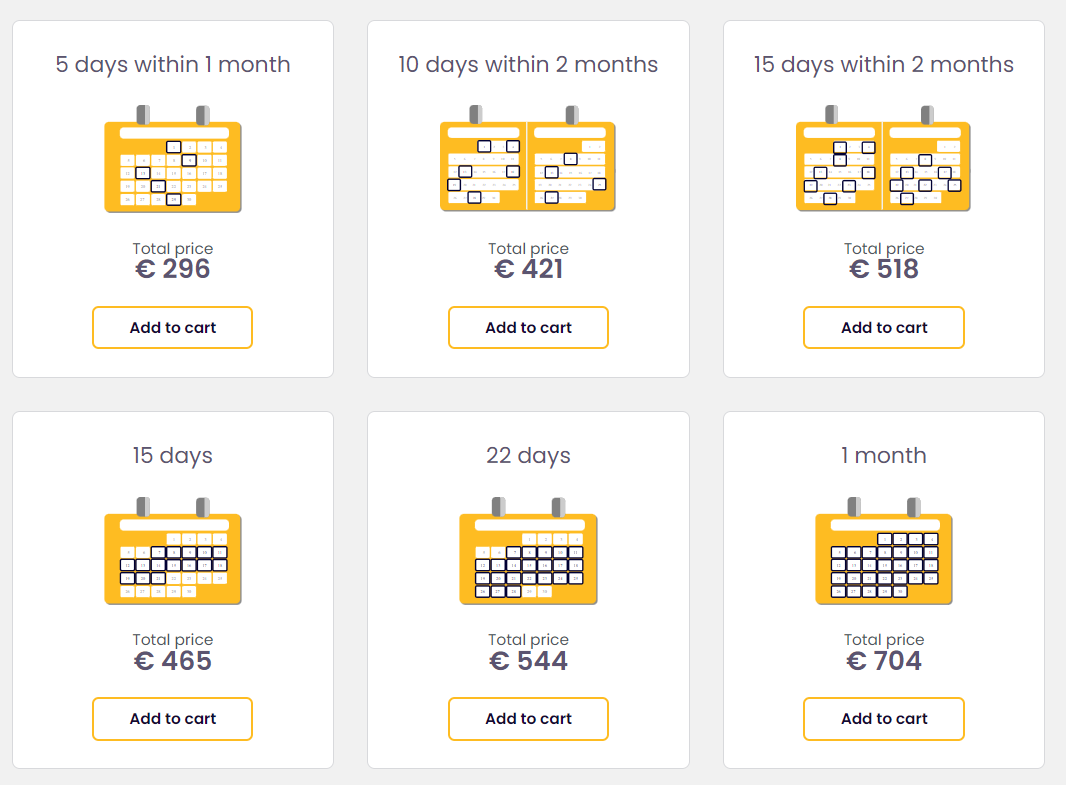Image resolution: width=1066 pixels, height=785 pixels.
Task: Add the € 518 pass to cart
Action: tap(883, 327)
